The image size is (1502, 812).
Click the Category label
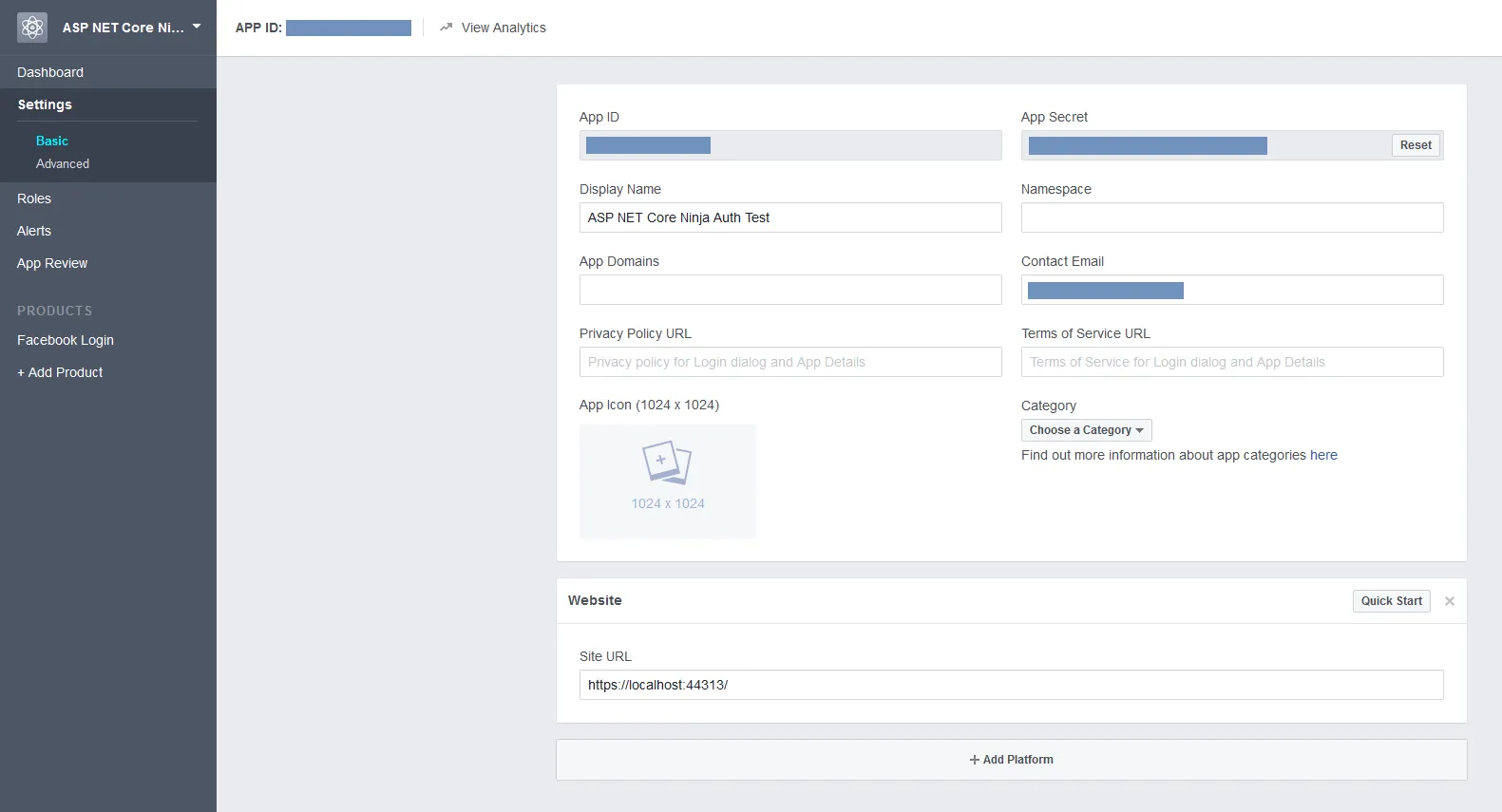pos(1049,406)
